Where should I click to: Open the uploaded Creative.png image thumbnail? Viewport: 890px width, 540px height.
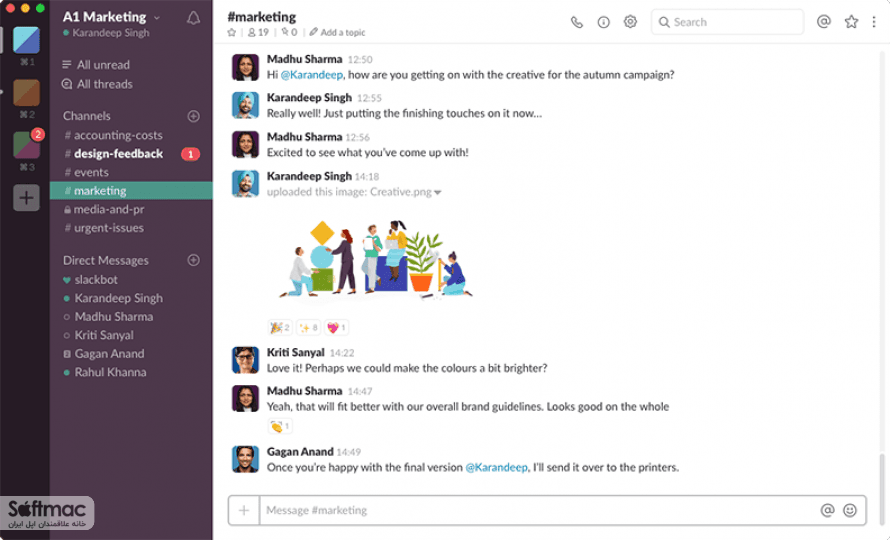point(376,259)
